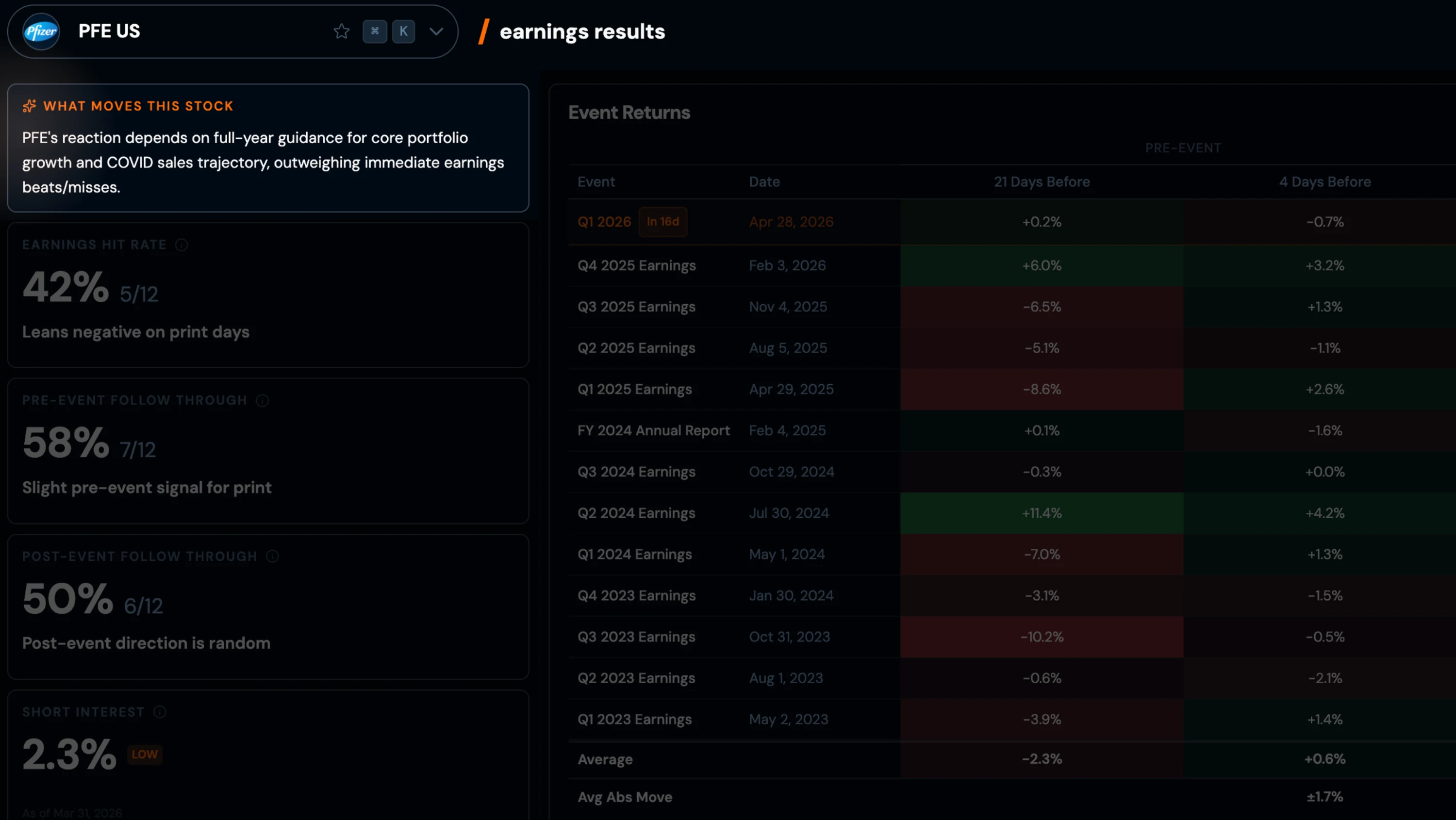1456x820 pixels.
Task: Open Earnings Hit Rate info icon
Action: pos(182,245)
